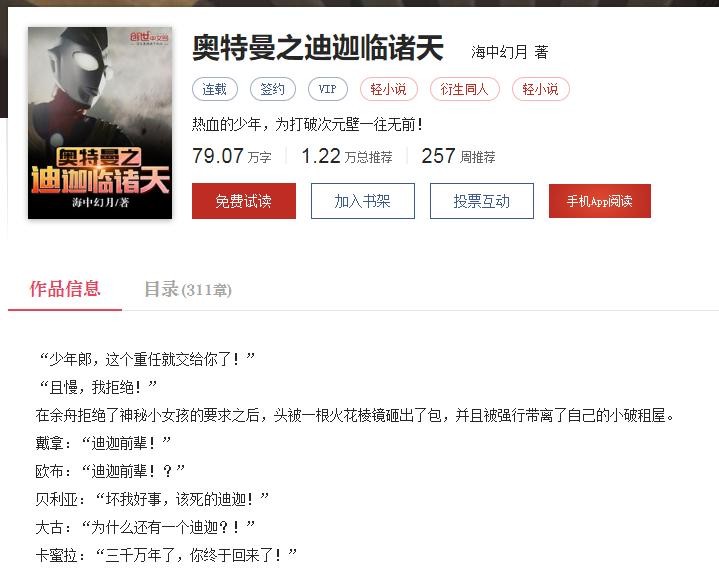This screenshot has width=719, height=572.
Task: Open the book cover thumbnail
Action: [100, 123]
